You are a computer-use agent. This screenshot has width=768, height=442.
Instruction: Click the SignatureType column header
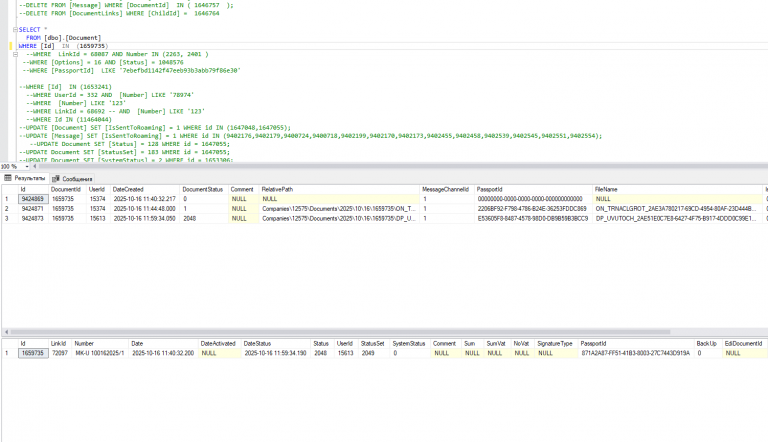coord(554,343)
